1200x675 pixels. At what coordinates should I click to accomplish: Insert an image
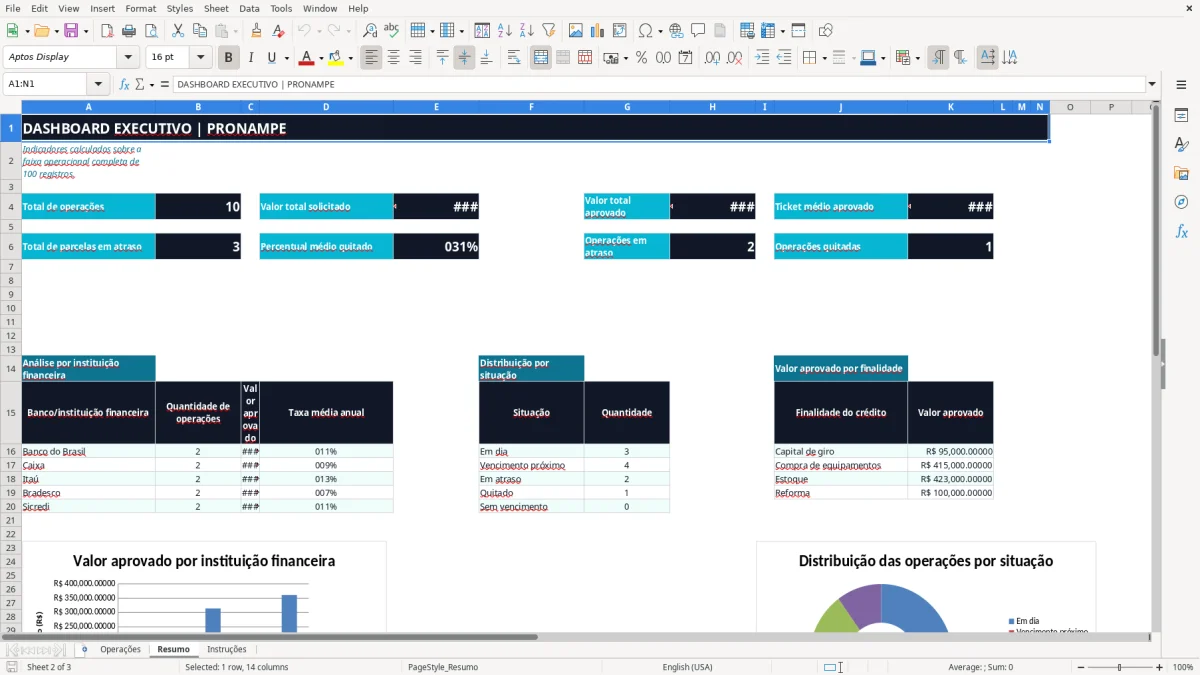click(x=575, y=31)
